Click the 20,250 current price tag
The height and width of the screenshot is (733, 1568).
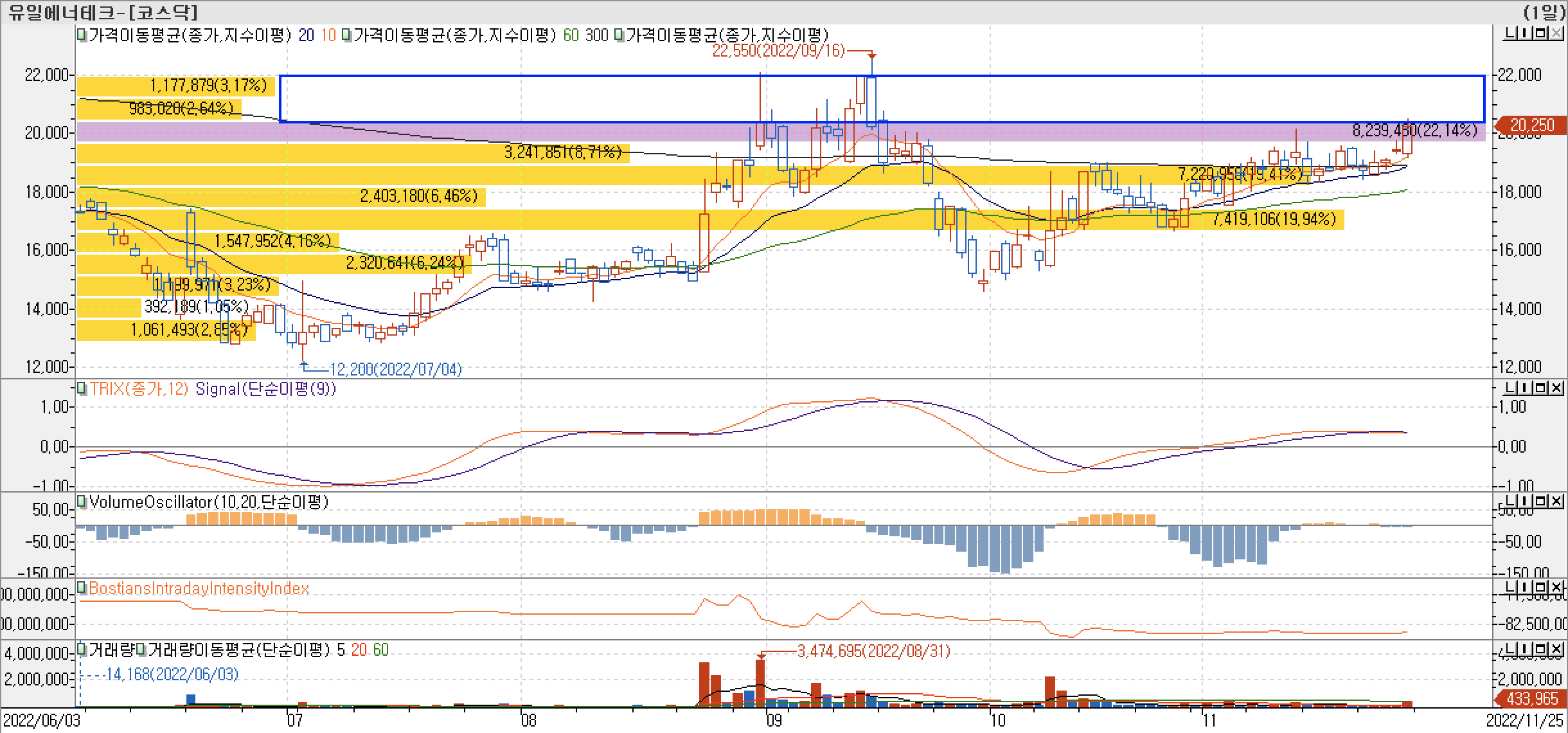(1531, 125)
